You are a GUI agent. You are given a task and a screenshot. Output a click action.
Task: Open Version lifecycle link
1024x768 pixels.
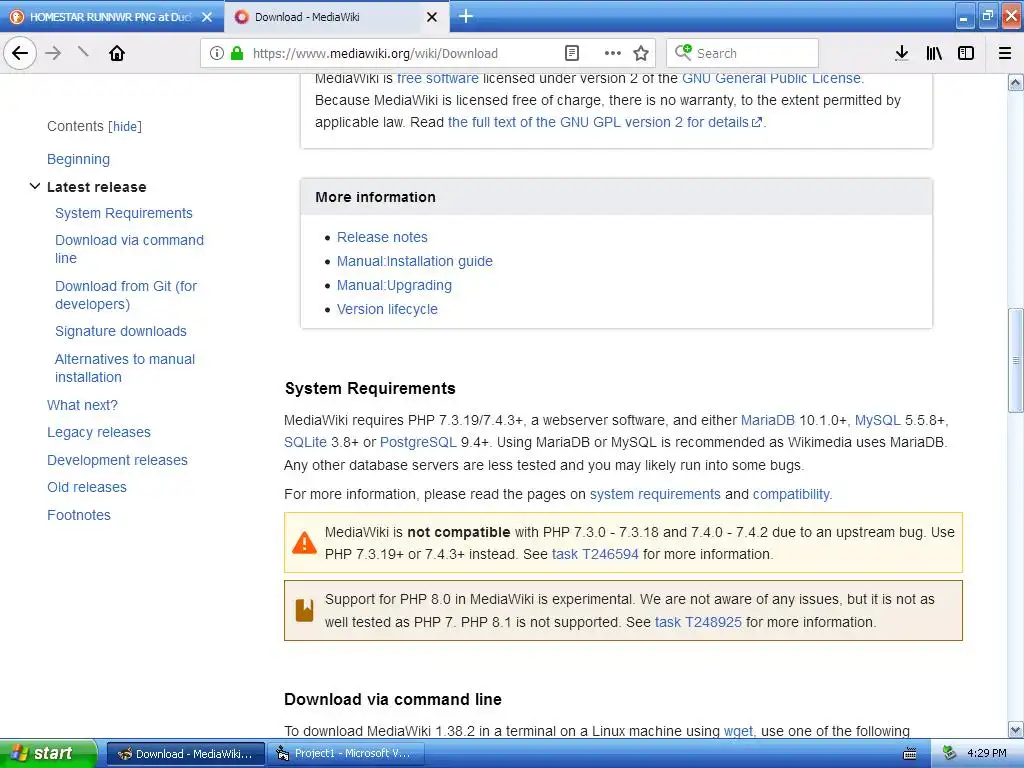[387, 309]
